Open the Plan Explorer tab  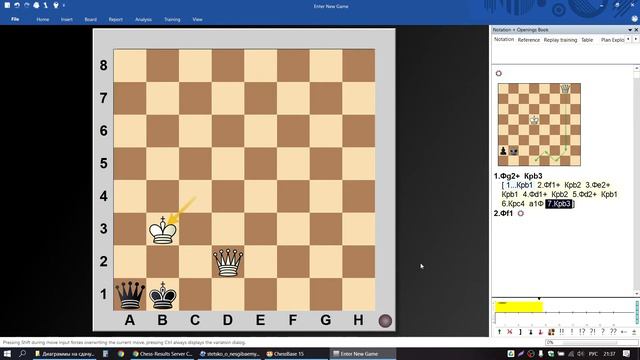coord(612,40)
